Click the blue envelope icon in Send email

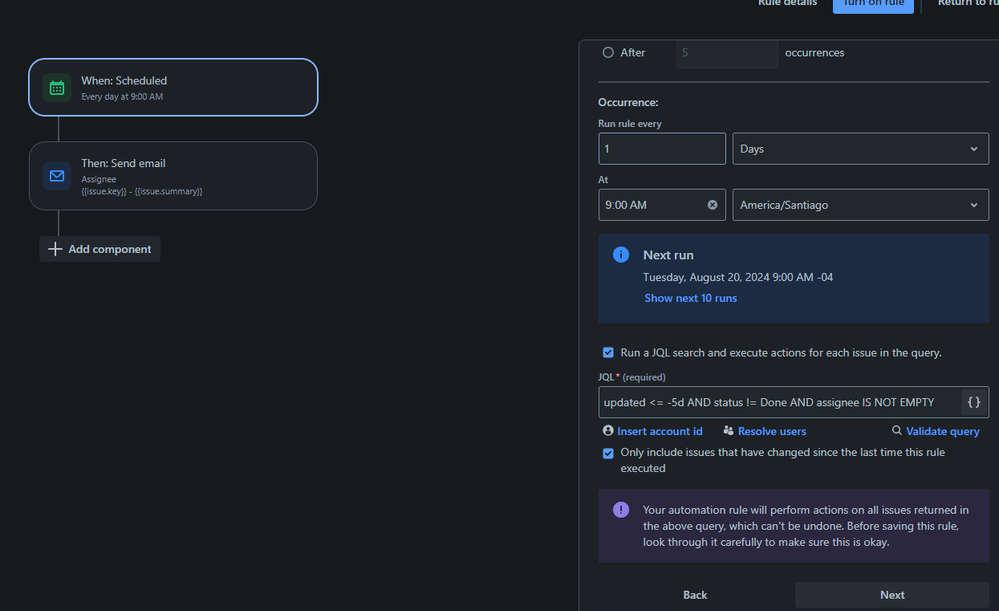pos(57,176)
